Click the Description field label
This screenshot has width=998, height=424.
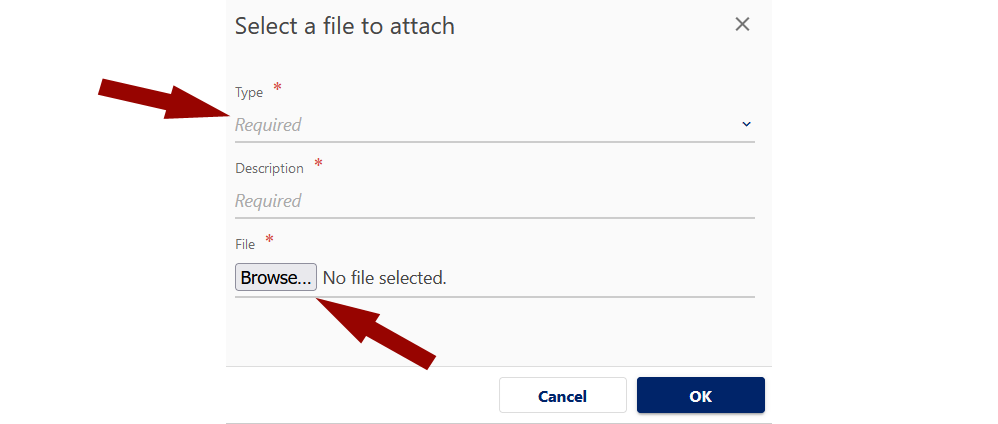coord(269,169)
